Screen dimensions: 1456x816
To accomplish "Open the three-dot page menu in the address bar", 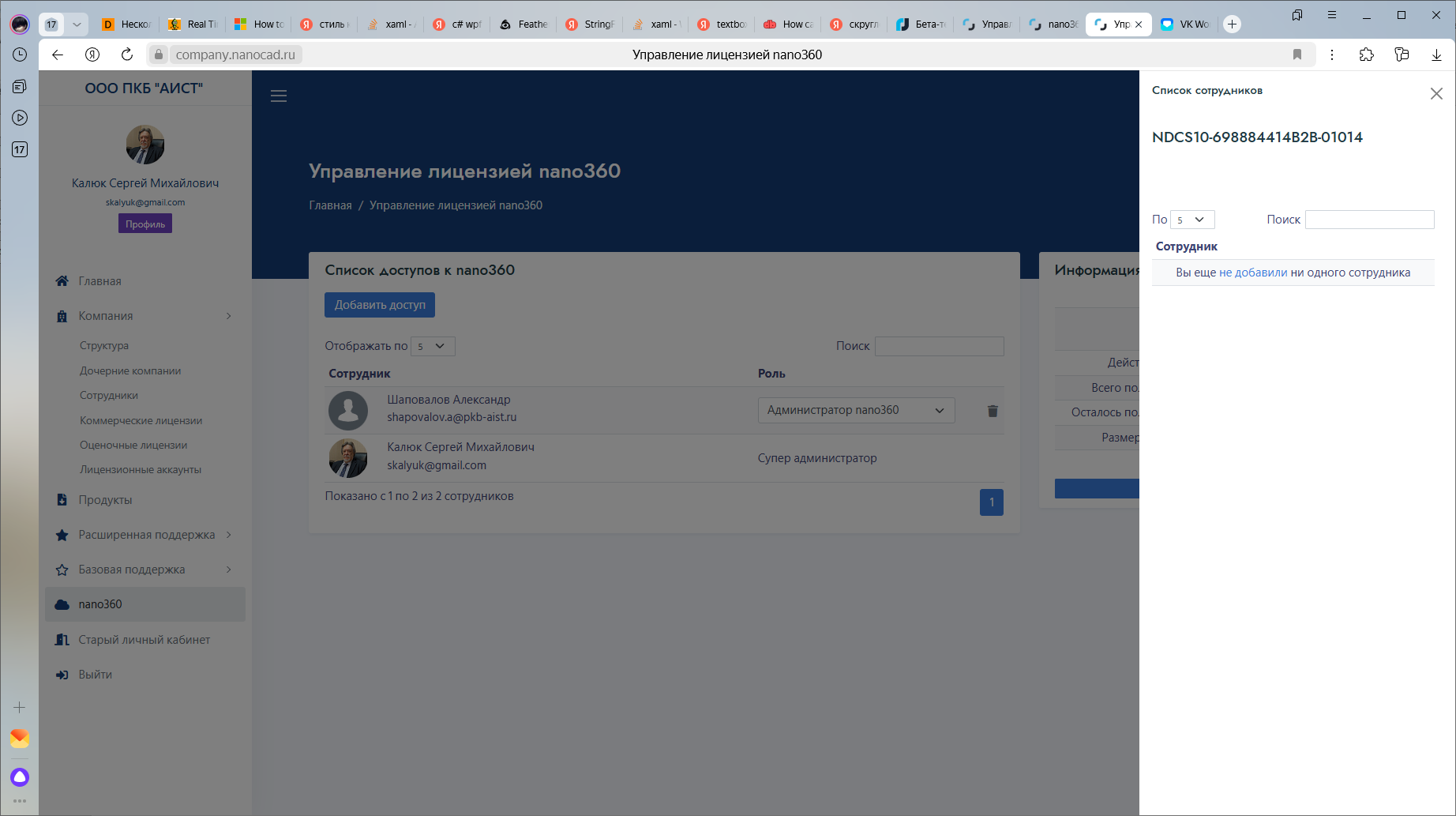I will (1332, 55).
